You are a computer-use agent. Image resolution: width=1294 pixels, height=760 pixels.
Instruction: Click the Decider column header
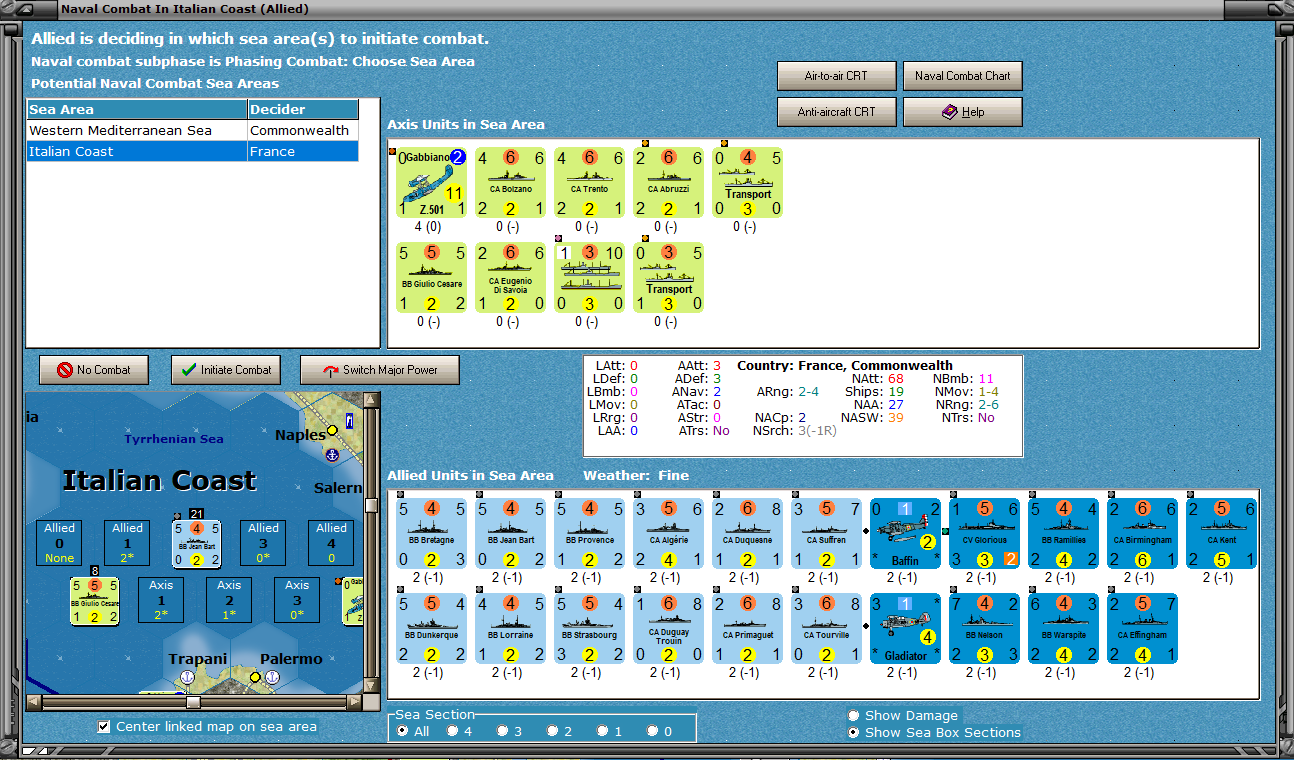click(x=303, y=110)
